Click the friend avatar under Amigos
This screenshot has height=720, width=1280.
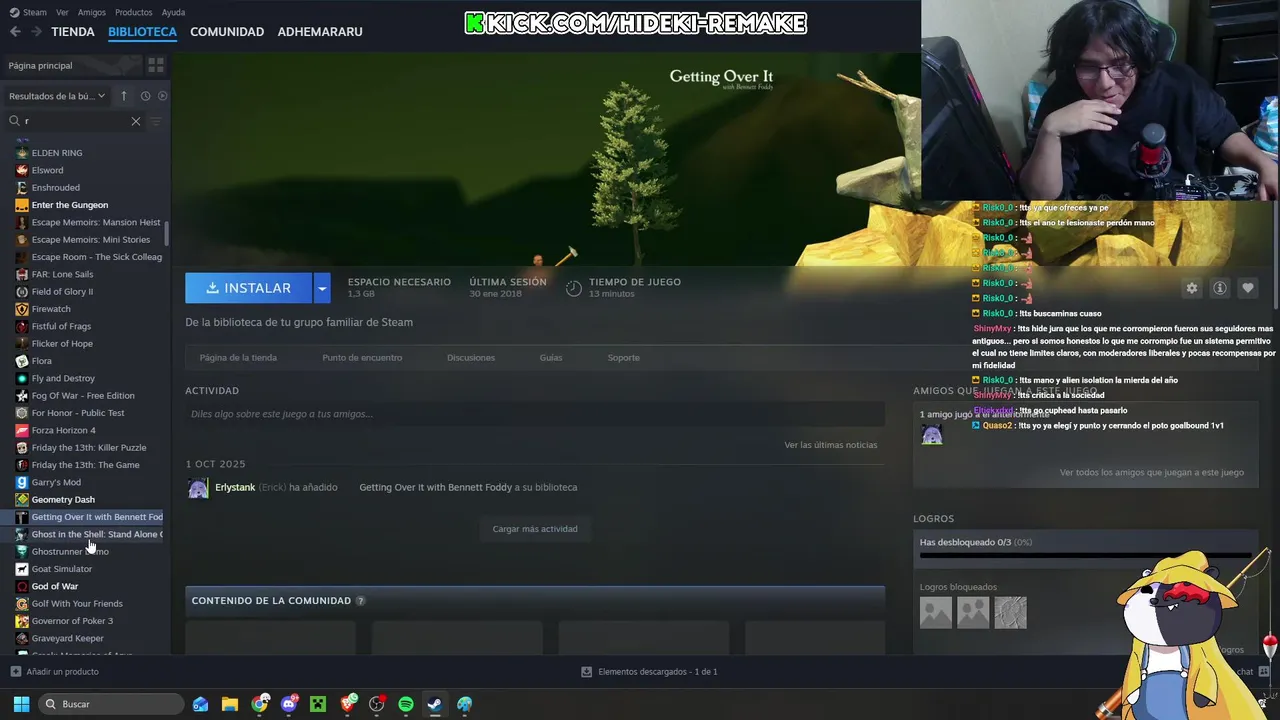click(x=932, y=434)
